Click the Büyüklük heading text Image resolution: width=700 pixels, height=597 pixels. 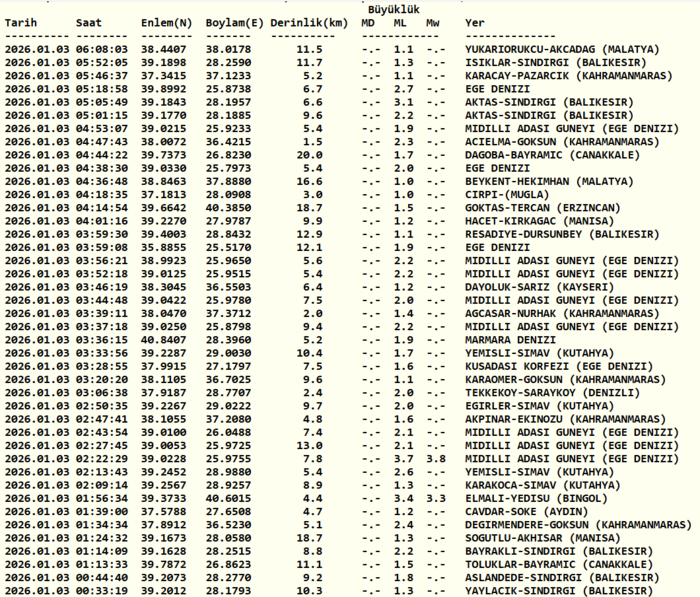coord(401,8)
